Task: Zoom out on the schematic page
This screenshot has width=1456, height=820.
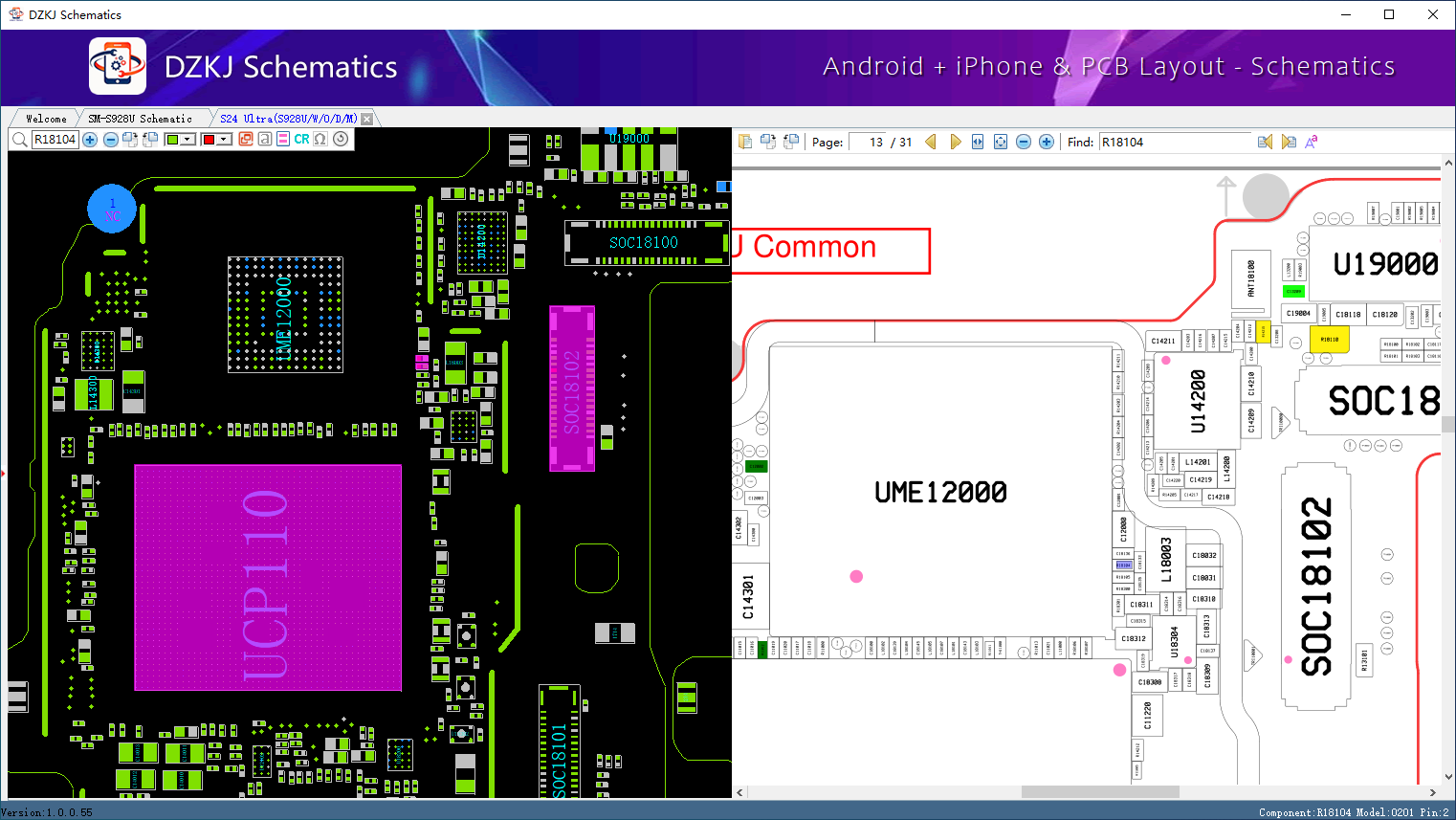Action: tap(1024, 142)
